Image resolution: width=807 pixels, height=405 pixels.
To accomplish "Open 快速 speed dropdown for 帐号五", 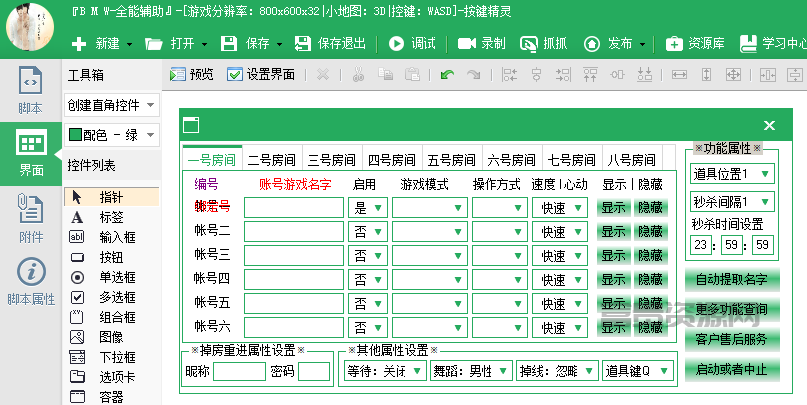I will [559, 304].
